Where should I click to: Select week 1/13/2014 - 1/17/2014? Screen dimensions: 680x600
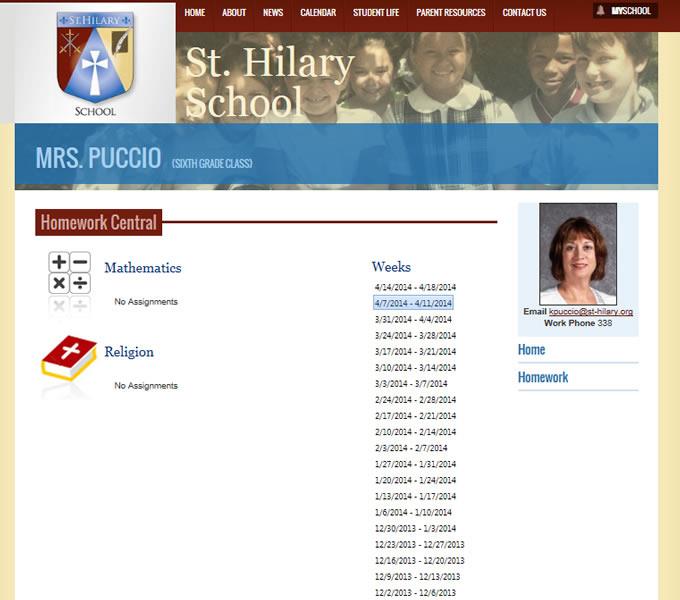point(415,496)
